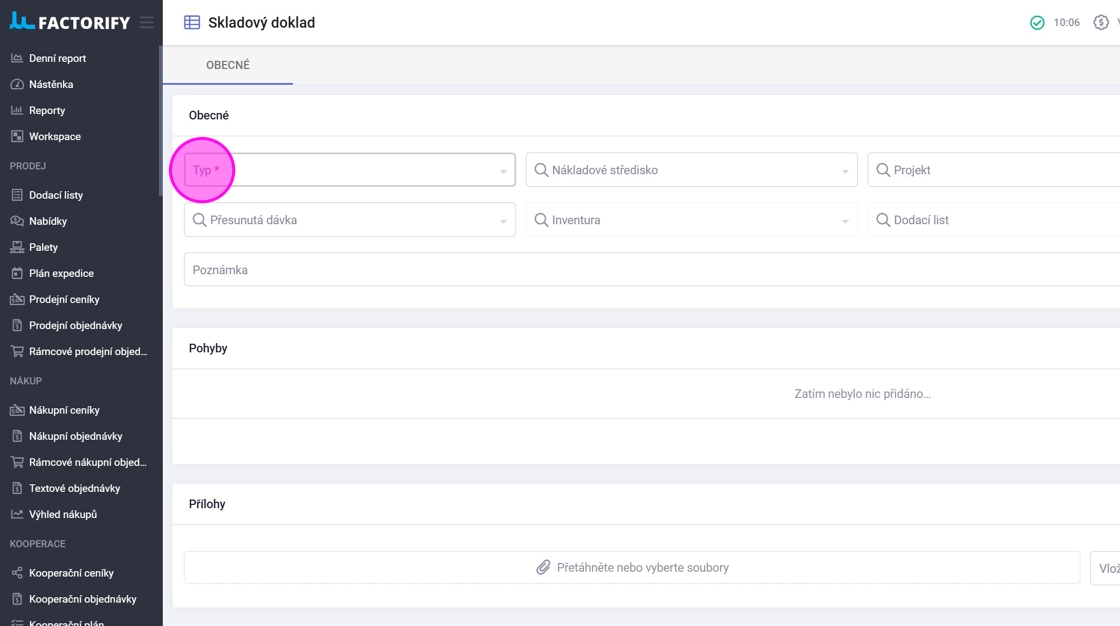Expand Nákladové středisko dropdown arrow
The width and height of the screenshot is (1120, 626).
click(x=845, y=171)
